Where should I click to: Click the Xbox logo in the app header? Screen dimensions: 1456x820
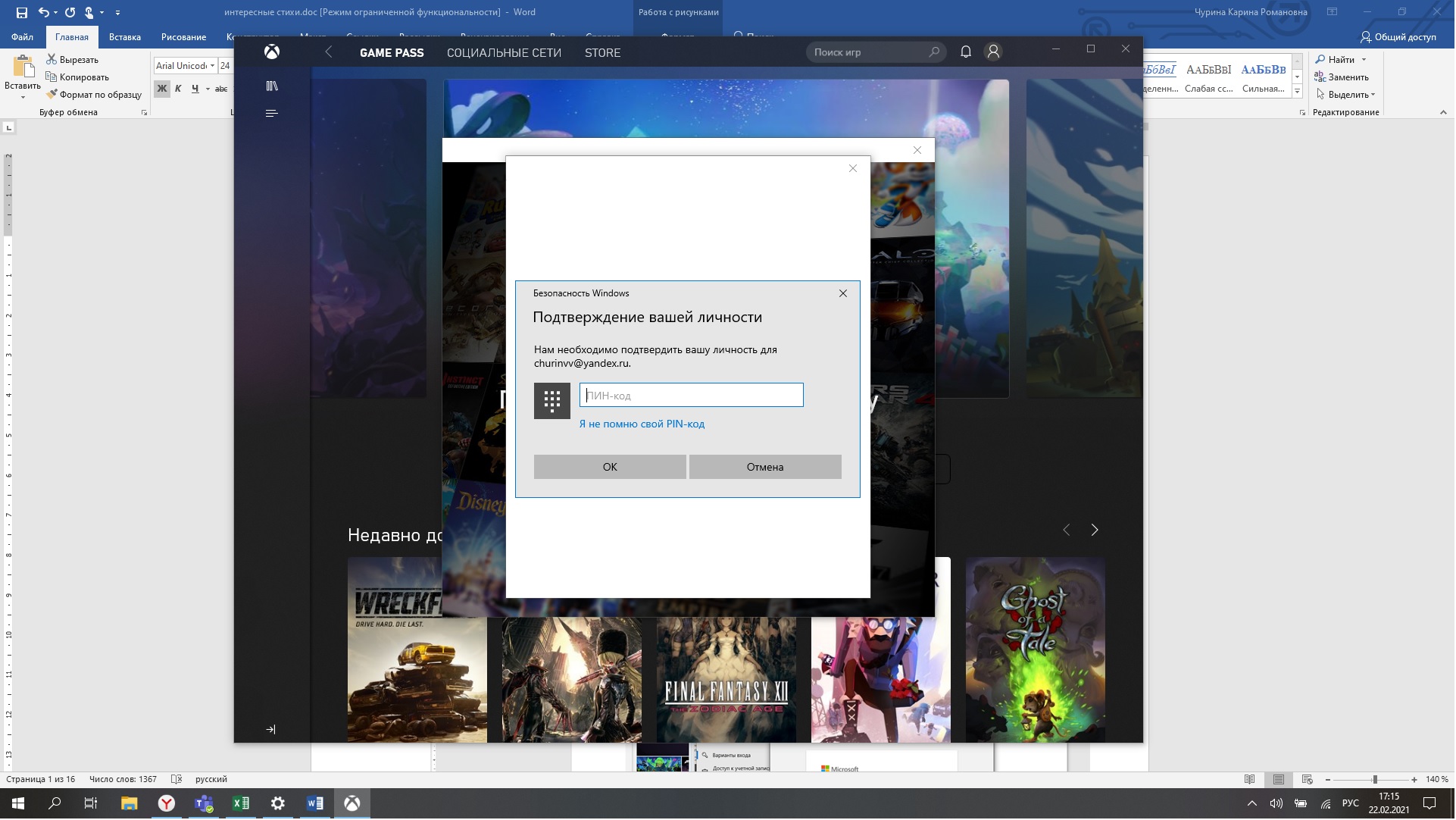[272, 52]
